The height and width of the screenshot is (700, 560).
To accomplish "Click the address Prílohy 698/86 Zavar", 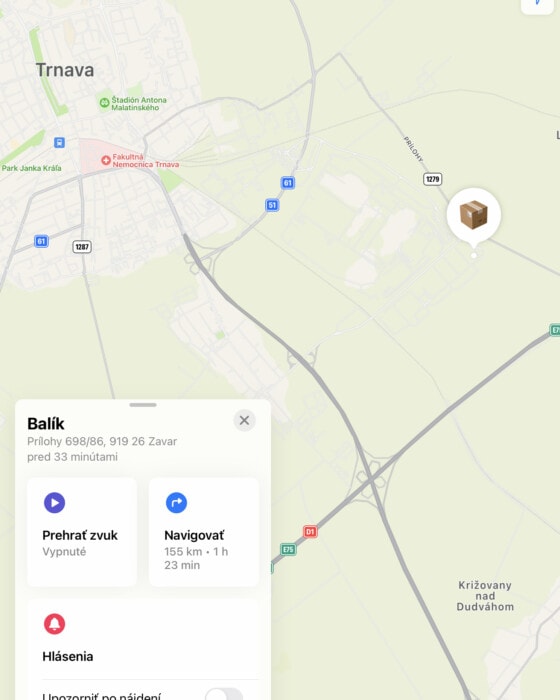I will (102, 442).
